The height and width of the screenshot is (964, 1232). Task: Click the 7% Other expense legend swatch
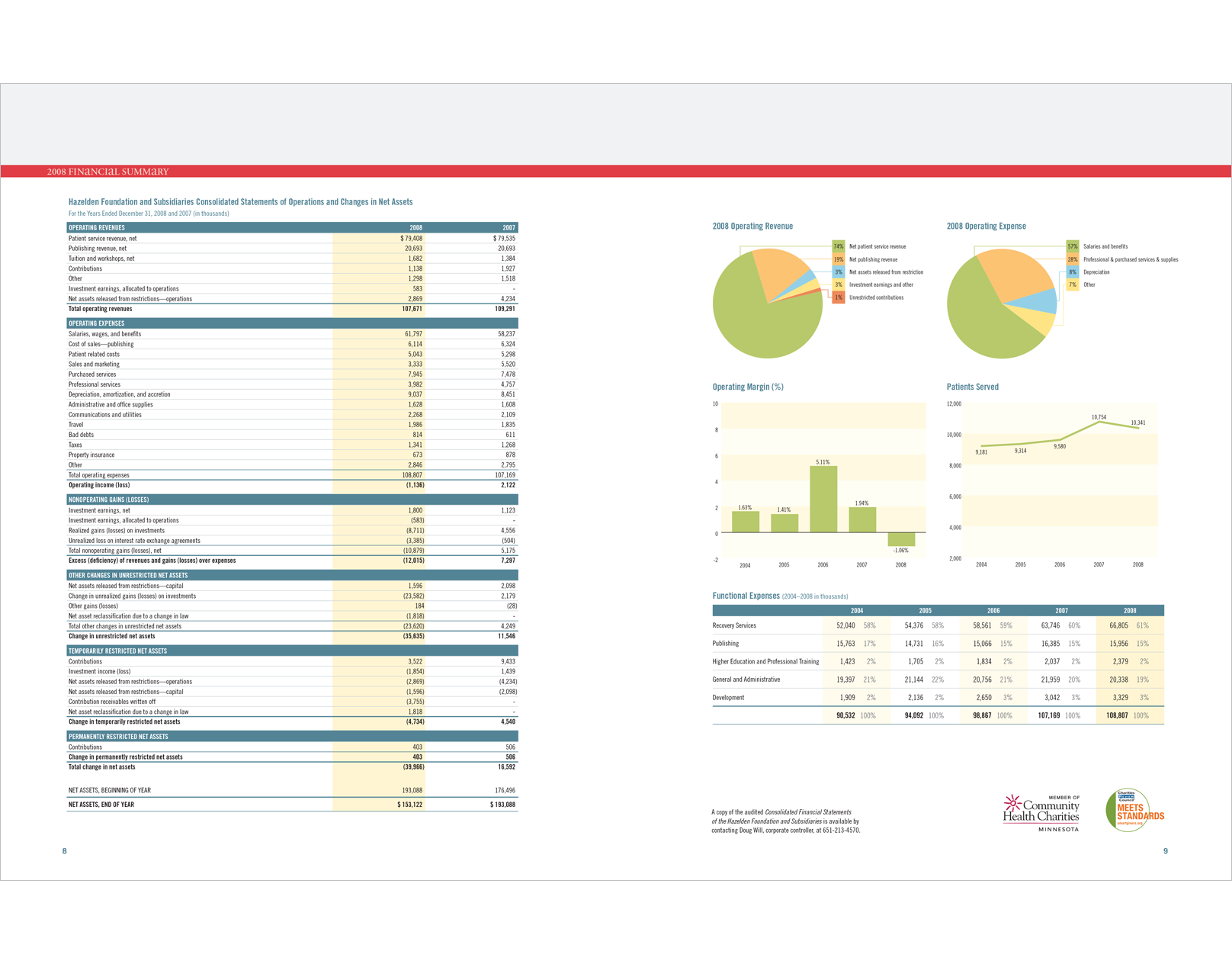coord(1072,284)
